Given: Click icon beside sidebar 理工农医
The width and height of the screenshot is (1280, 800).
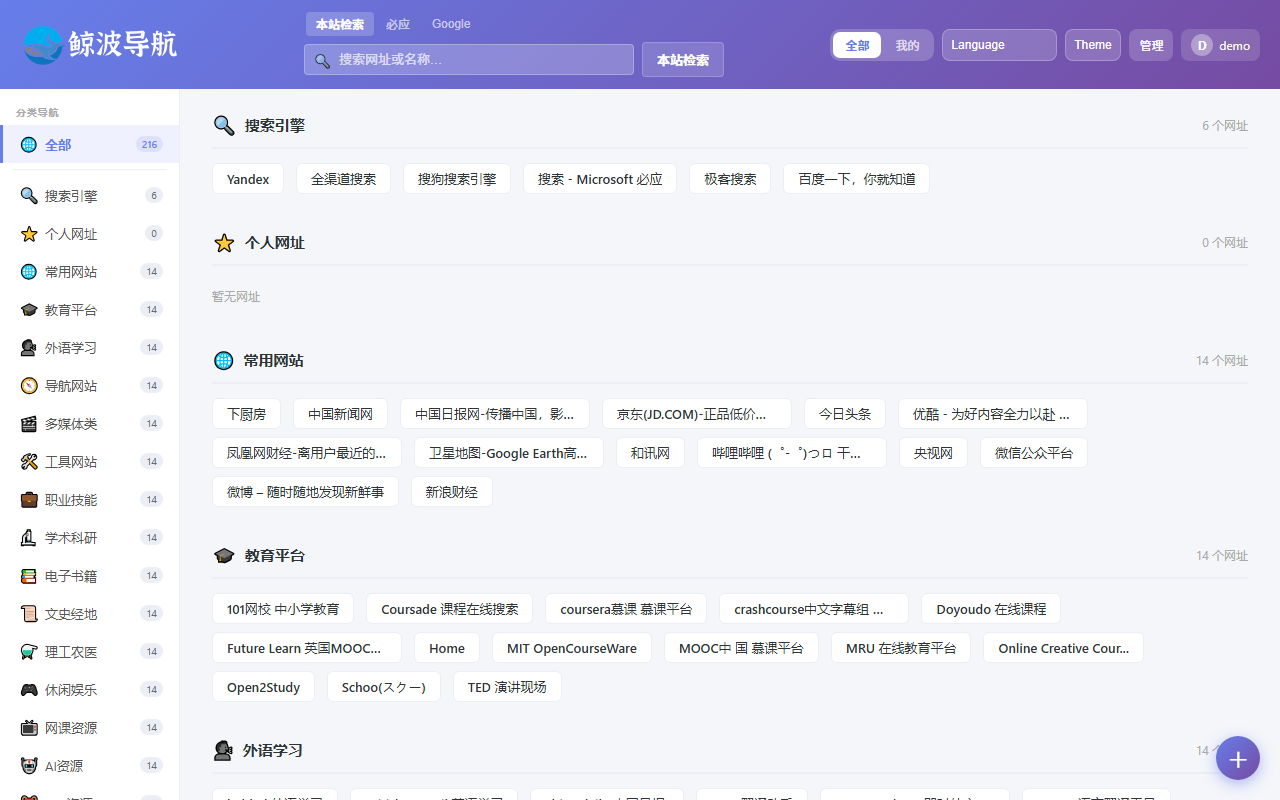Looking at the screenshot, I should coord(29,652).
